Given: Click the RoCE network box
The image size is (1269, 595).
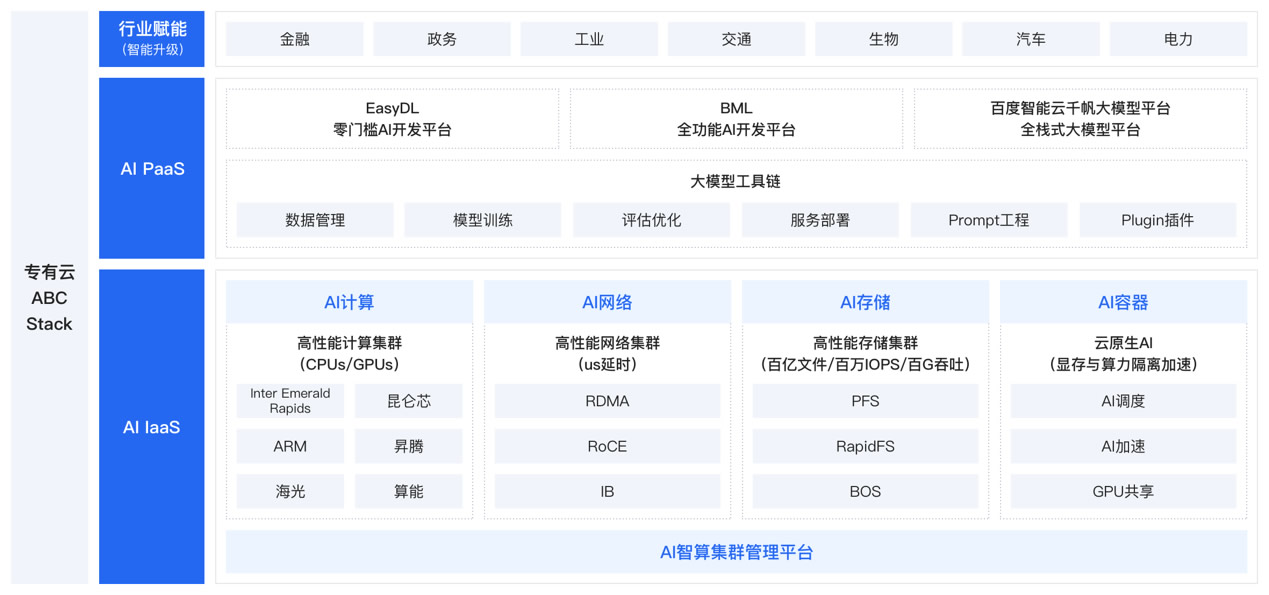Looking at the screenshot, I should point(607,446).
